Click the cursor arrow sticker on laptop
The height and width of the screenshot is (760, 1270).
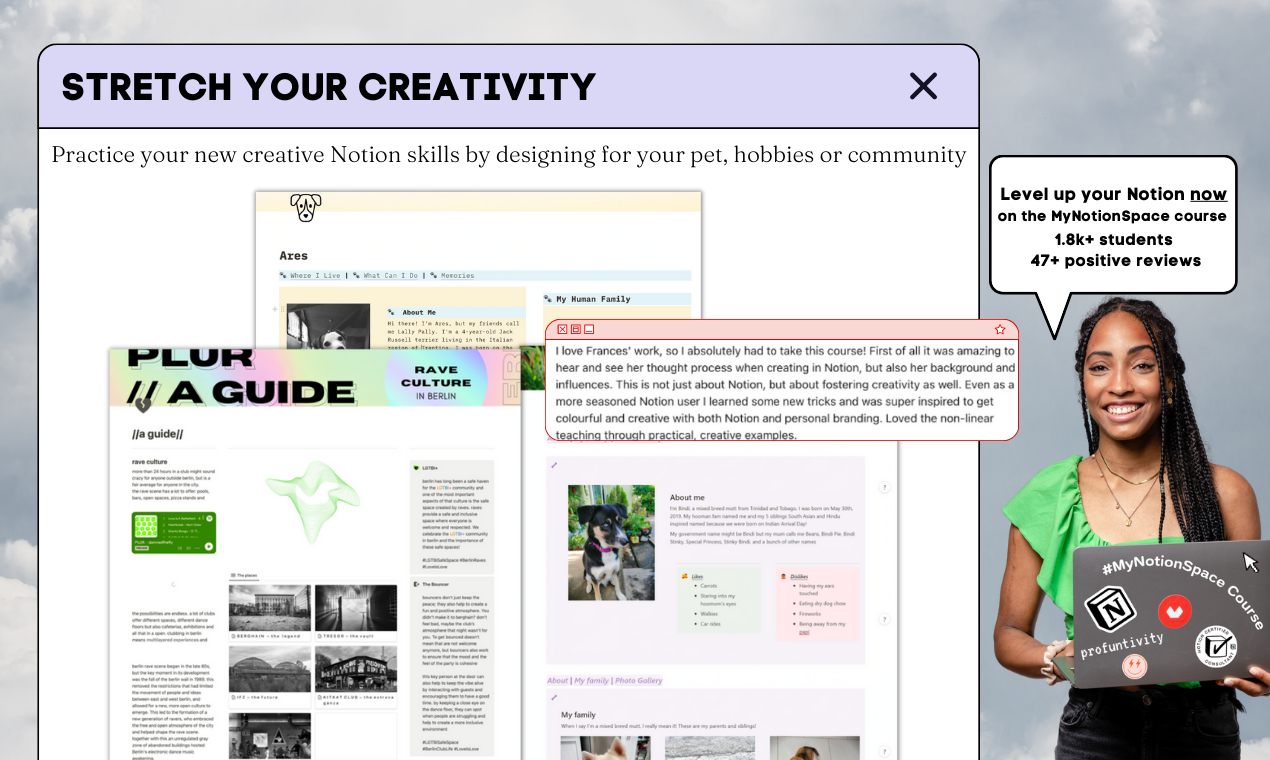pyautogui.click(x=1250, y=562)
